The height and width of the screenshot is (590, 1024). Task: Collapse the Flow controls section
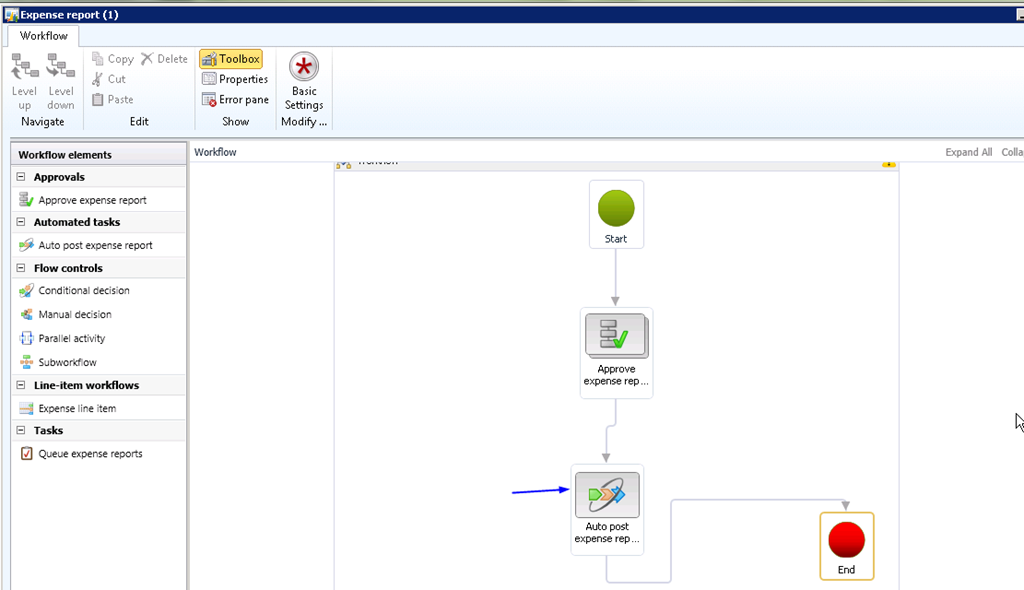21,268
